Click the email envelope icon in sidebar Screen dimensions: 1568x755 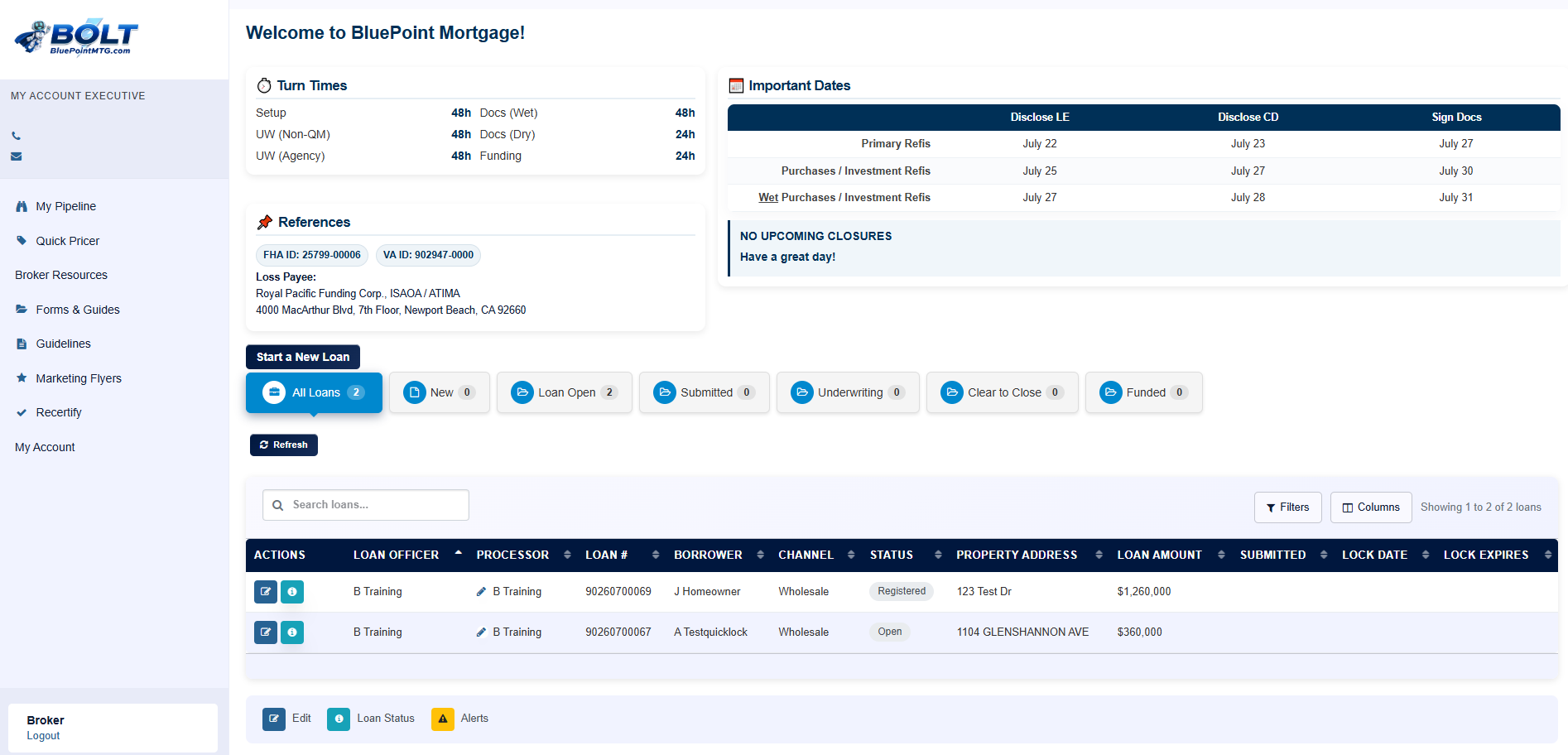tap(17, 156)
